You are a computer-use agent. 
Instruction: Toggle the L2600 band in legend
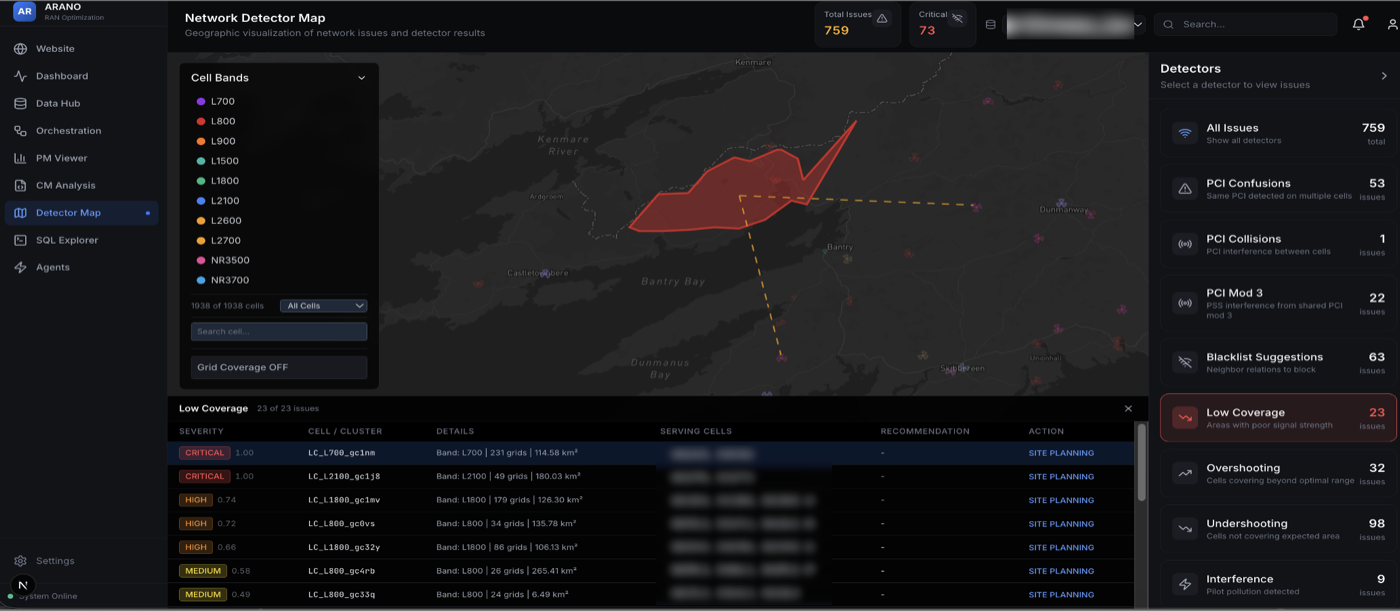pyautogui.click(x=218, y=220)
